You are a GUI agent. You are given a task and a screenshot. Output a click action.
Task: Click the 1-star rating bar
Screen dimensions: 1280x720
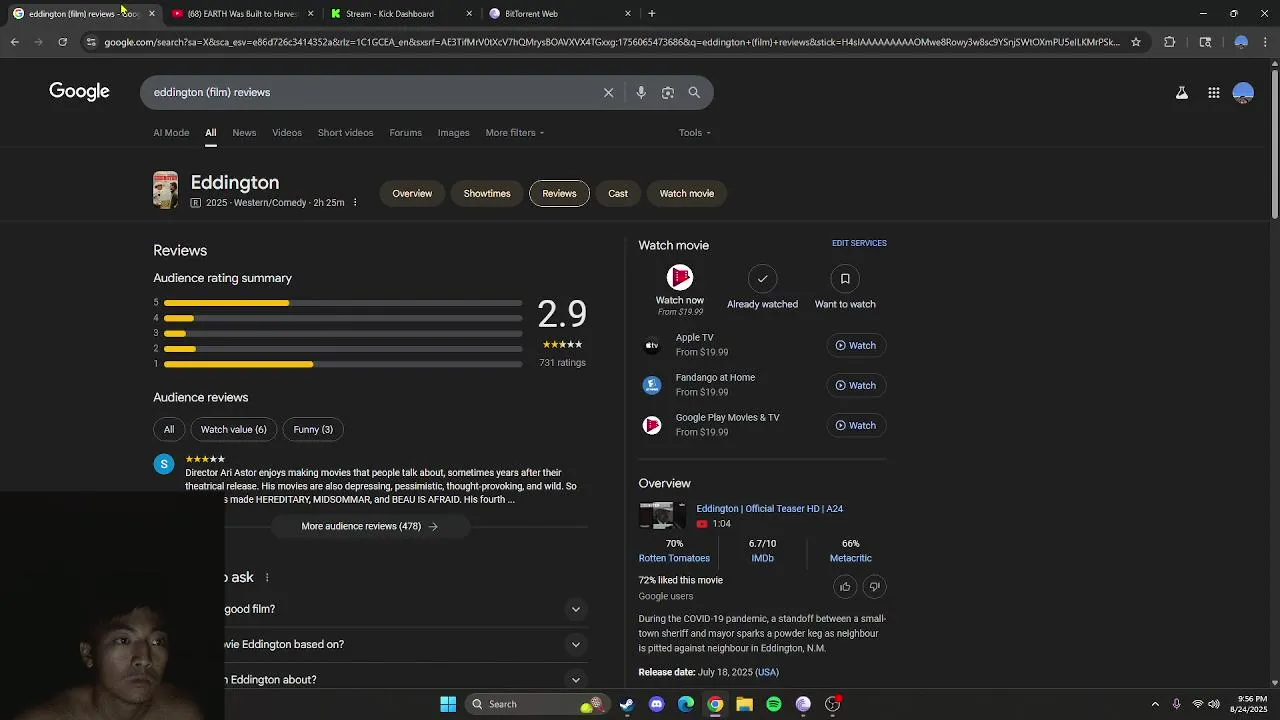click(343, 365)
